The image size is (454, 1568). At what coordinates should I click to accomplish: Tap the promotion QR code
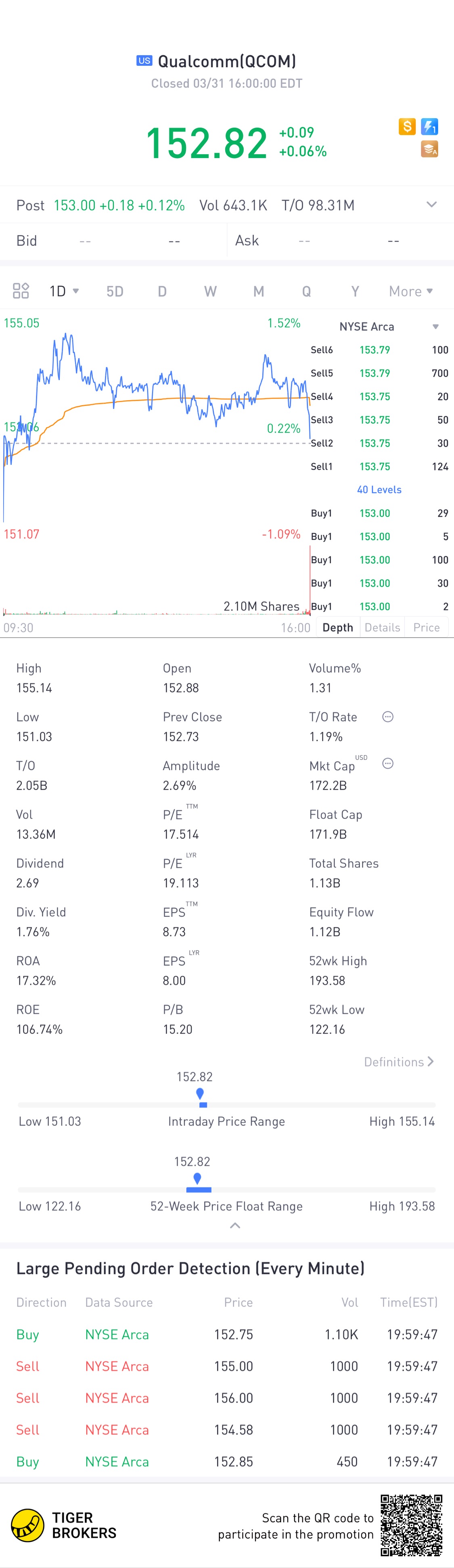pyautogui.click(x=411, y=1525)
